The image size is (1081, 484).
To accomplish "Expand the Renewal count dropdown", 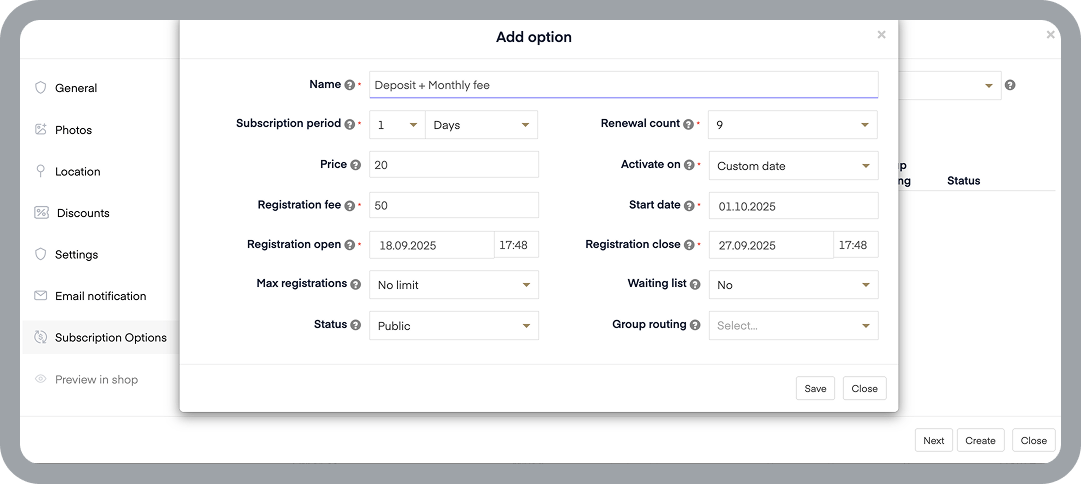I will click(x=793, y=125).
